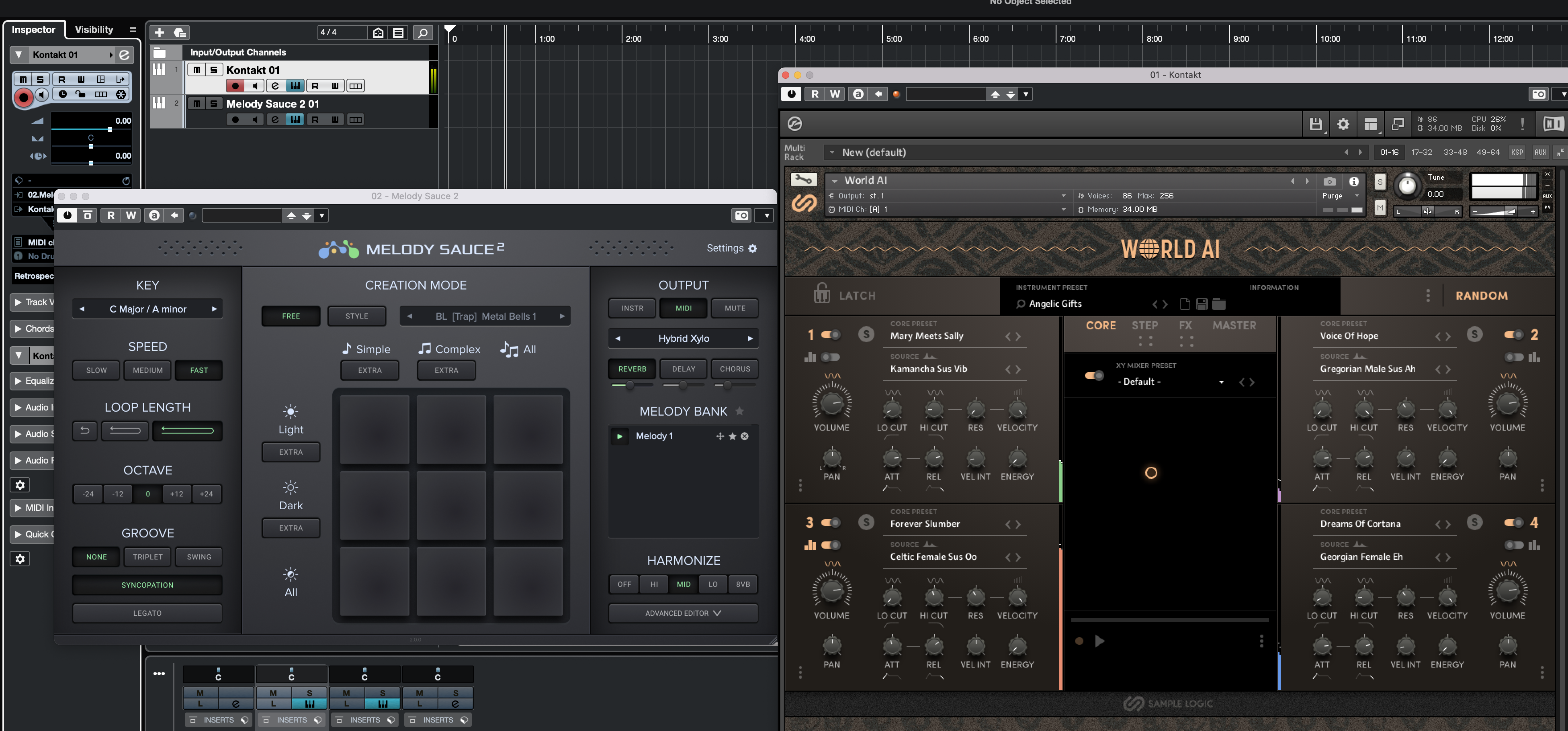Expand Chords inspector section
The height and width of the screenshot is (731, 1568).
(x=18, y=329)
